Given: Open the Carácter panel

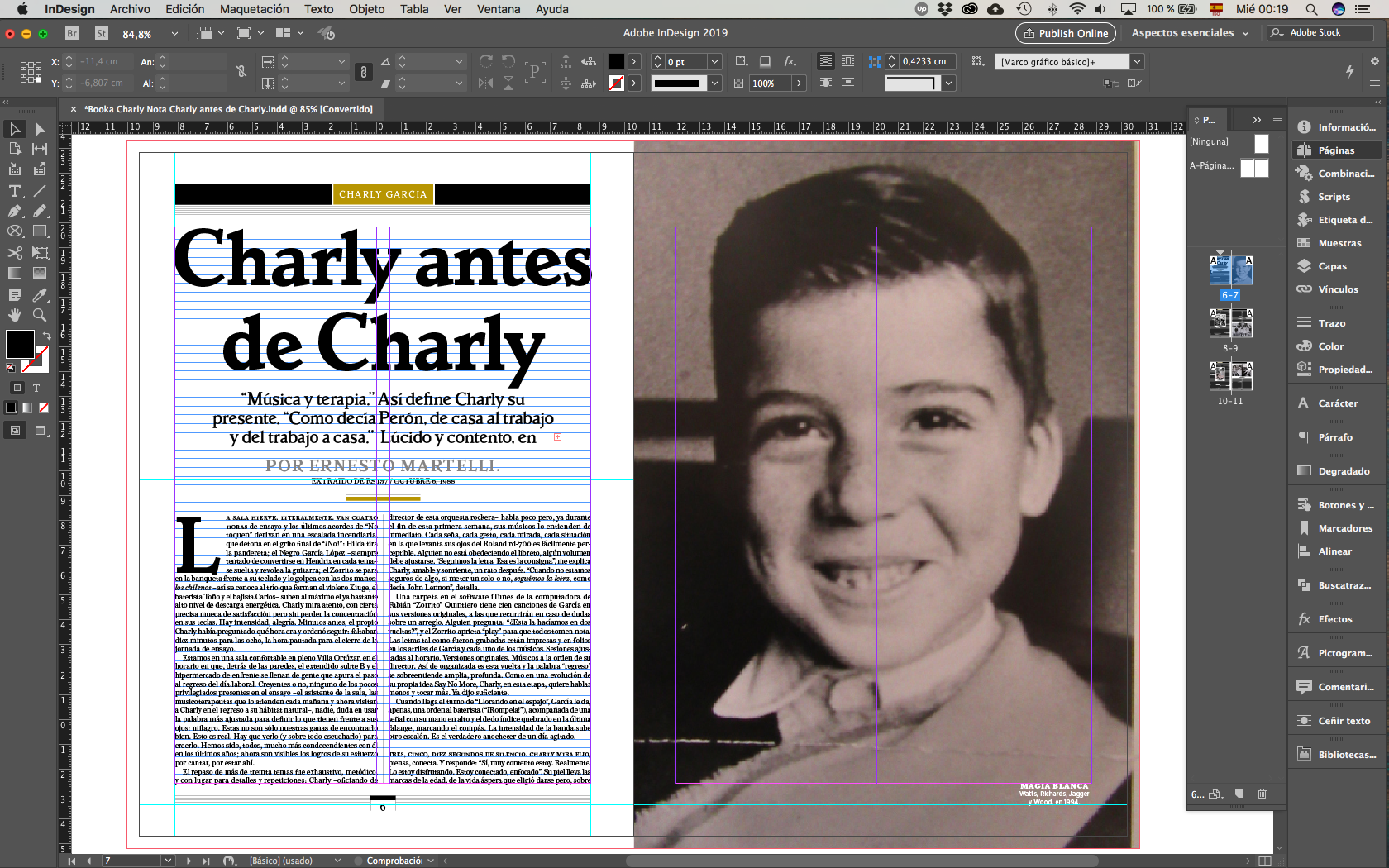Looking at the screenshot, I should click(x=1338, y=403).
